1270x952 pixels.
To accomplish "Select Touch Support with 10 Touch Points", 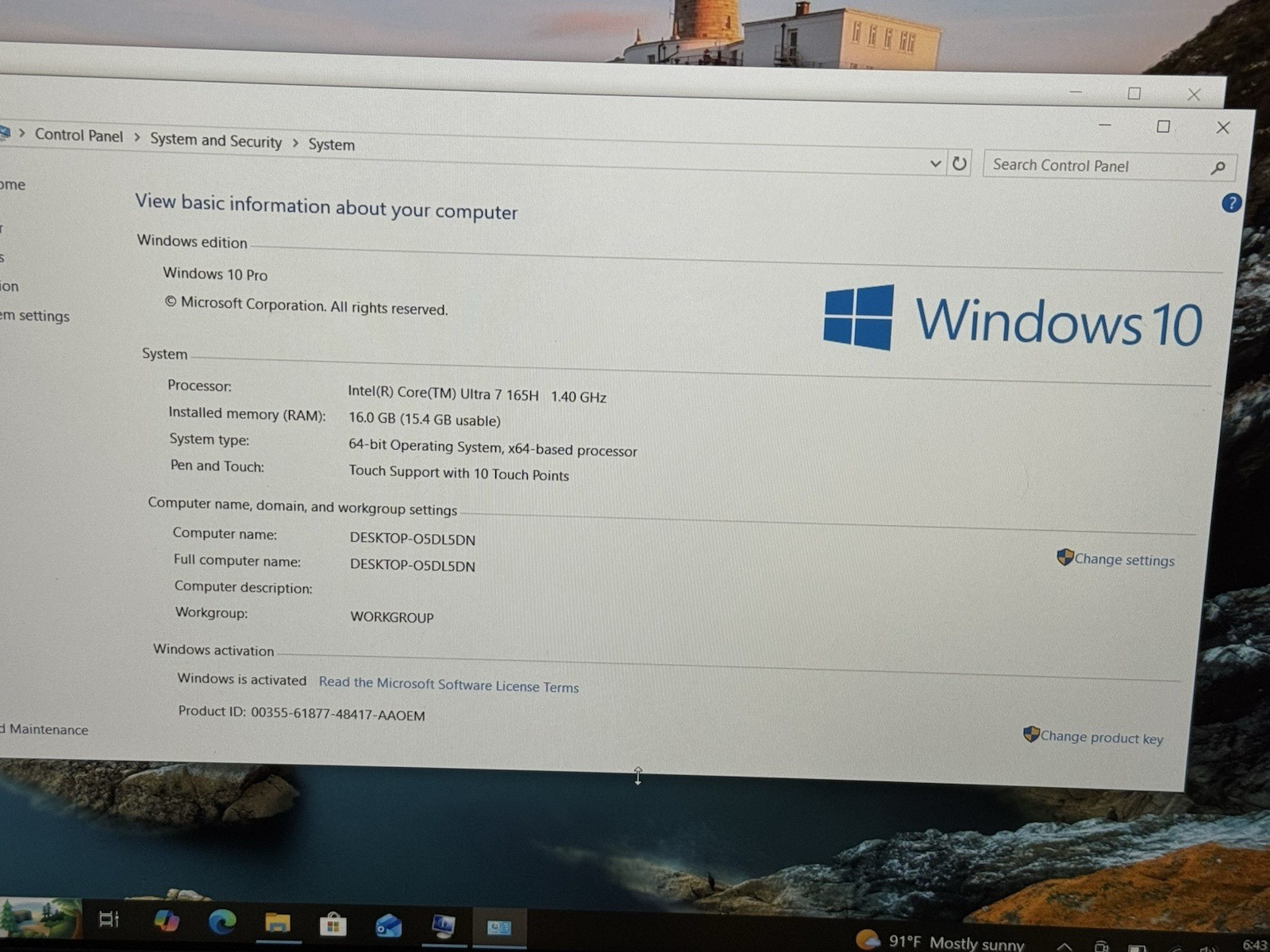I will (x=459, y=473).
